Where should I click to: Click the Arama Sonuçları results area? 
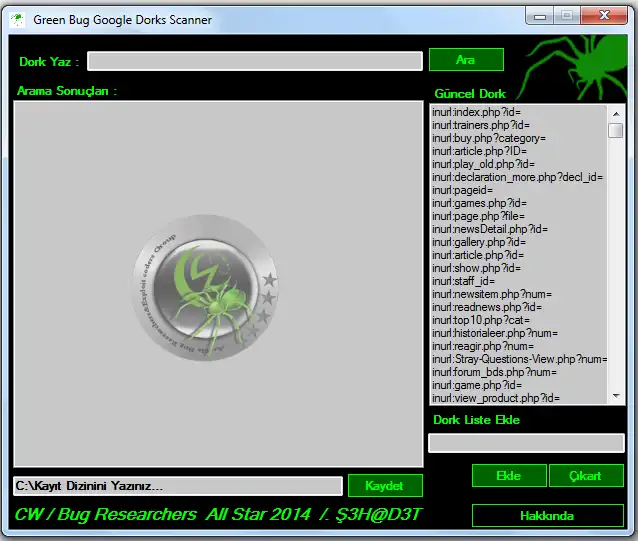(x=218, y=284)
